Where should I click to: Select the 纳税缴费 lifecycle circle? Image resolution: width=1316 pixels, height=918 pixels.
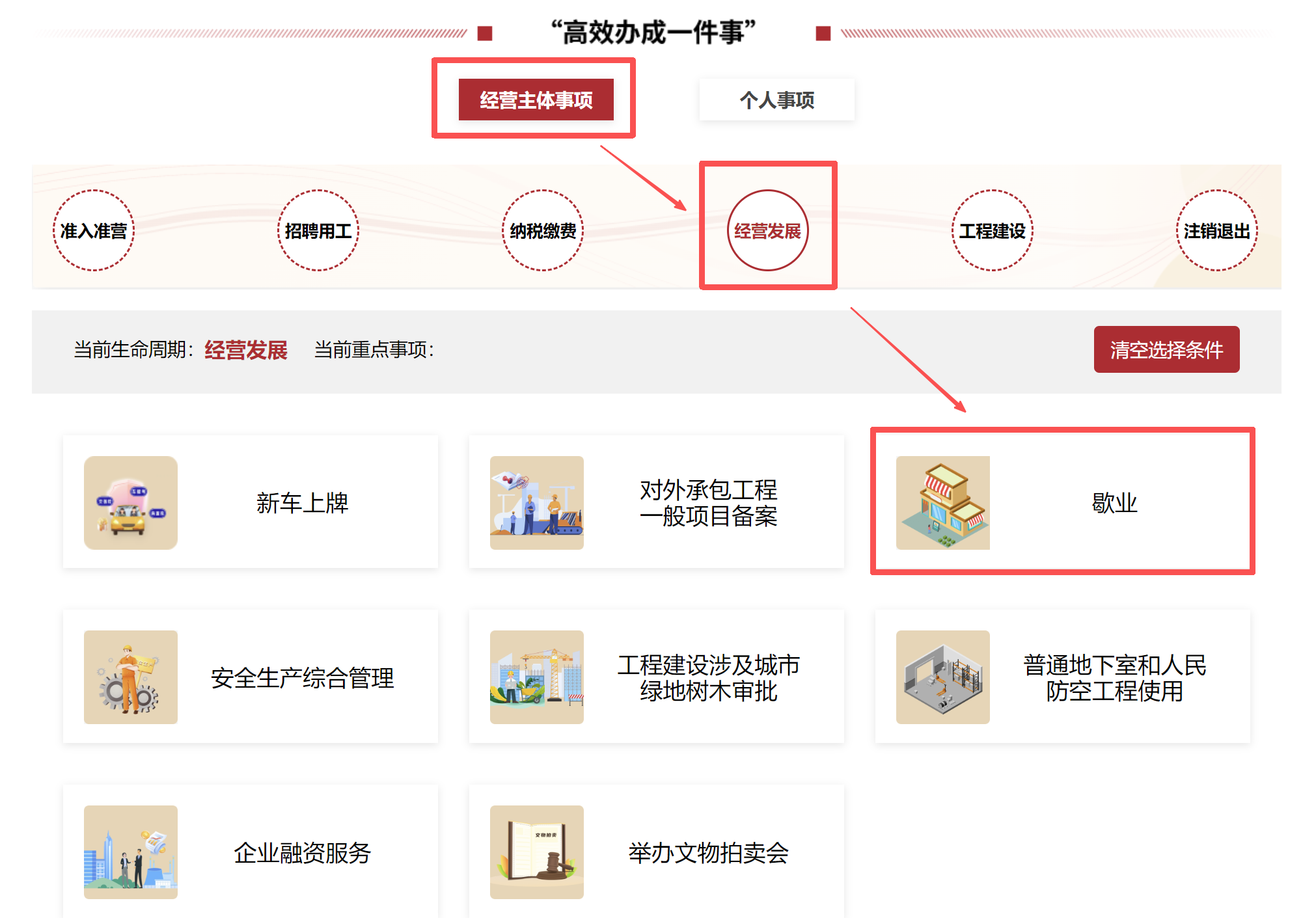tap(543, 230)
